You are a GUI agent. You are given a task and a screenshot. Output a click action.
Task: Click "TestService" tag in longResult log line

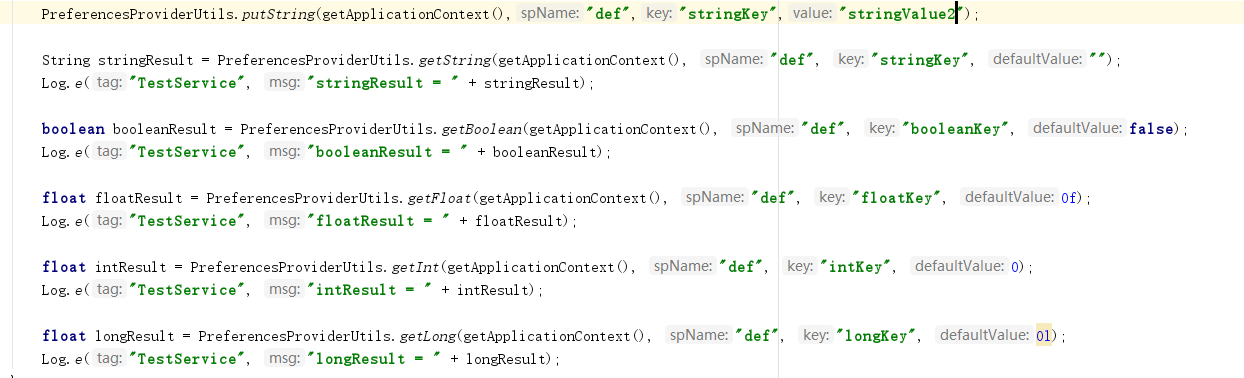188,359
